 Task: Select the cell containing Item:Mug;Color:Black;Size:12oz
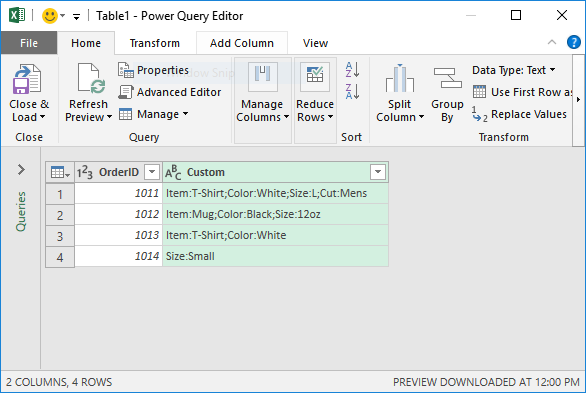coord(275,214)
